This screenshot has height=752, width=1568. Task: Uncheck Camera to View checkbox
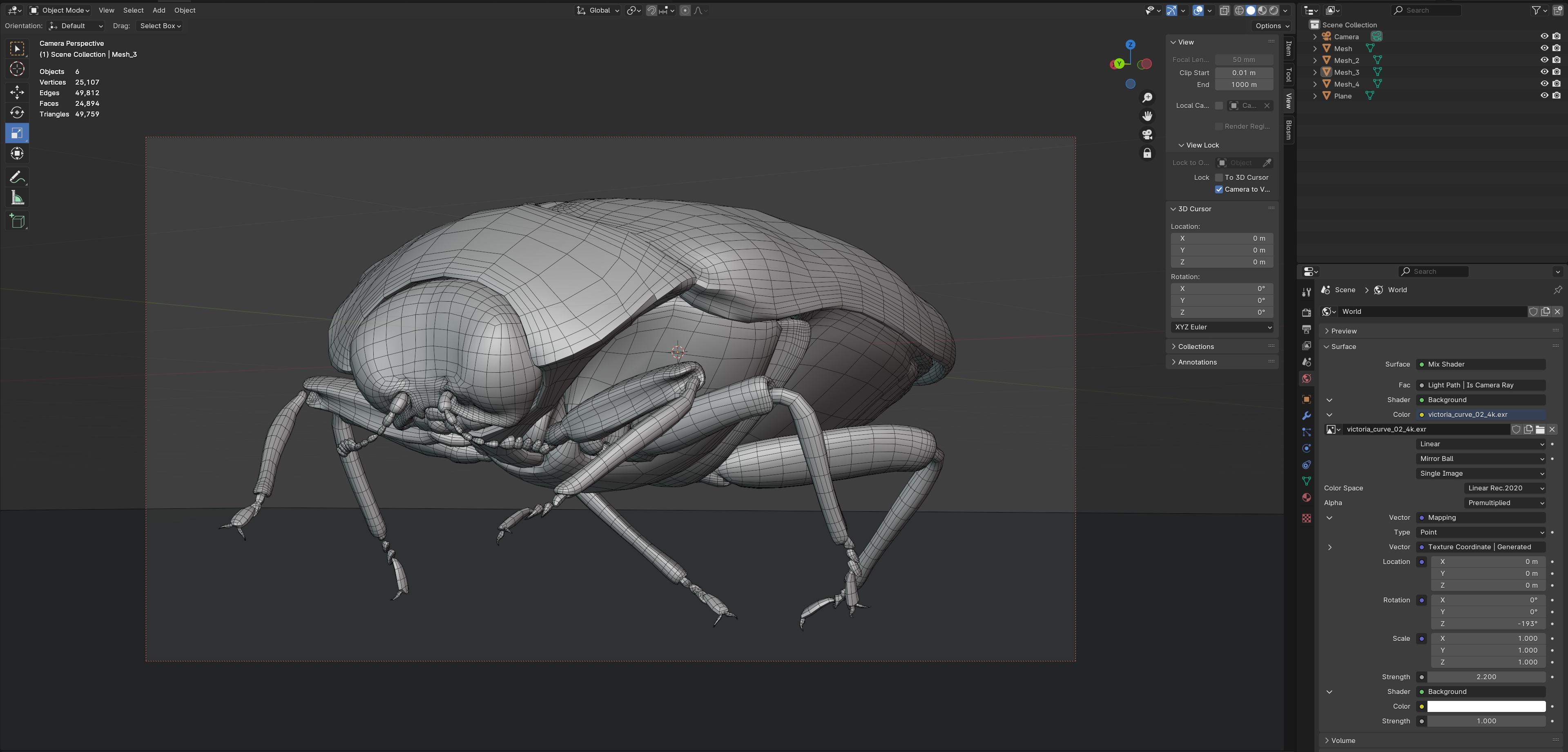(1219, 189)
